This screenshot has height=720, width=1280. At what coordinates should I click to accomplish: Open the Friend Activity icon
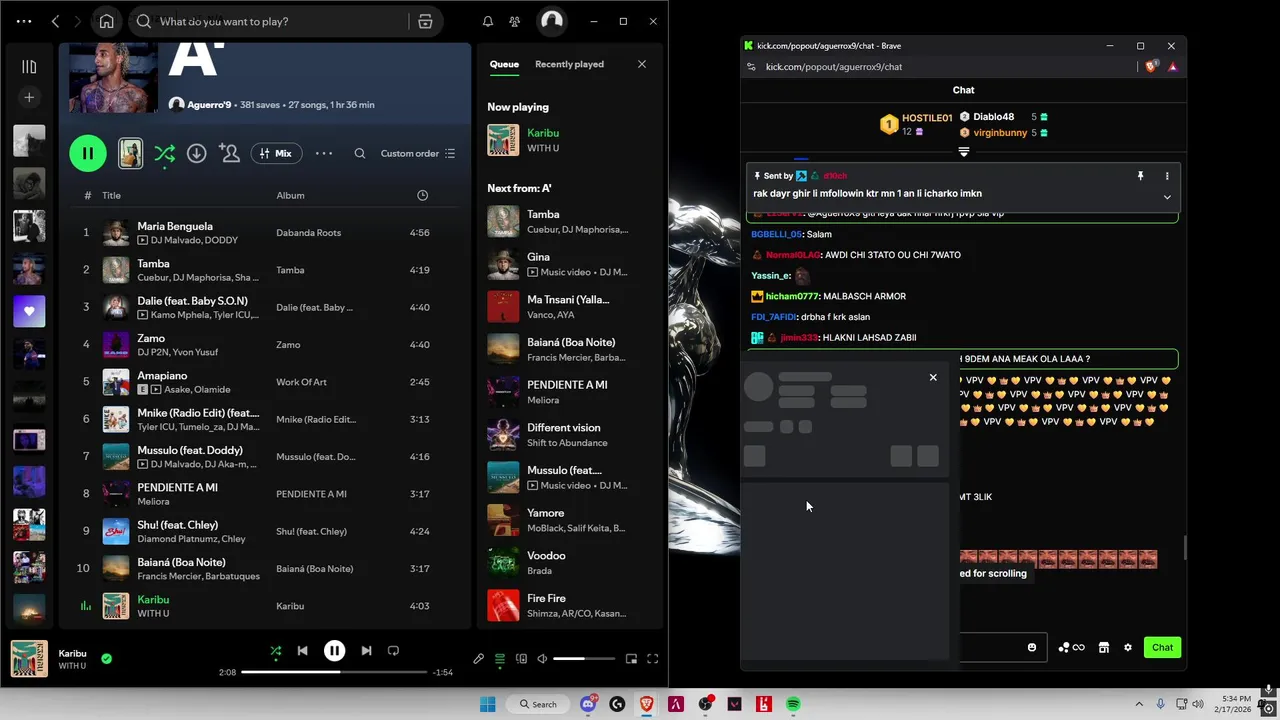click(514, 21)
